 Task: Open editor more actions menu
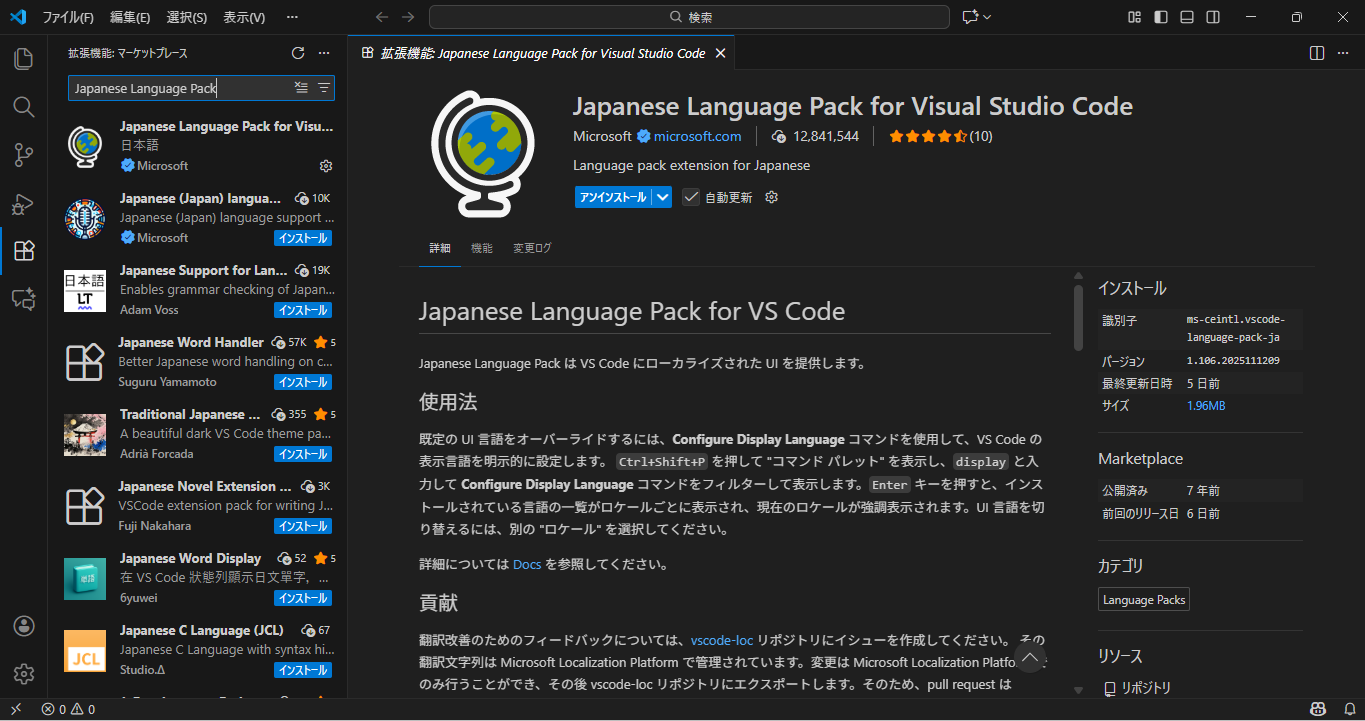(1343, 53)
